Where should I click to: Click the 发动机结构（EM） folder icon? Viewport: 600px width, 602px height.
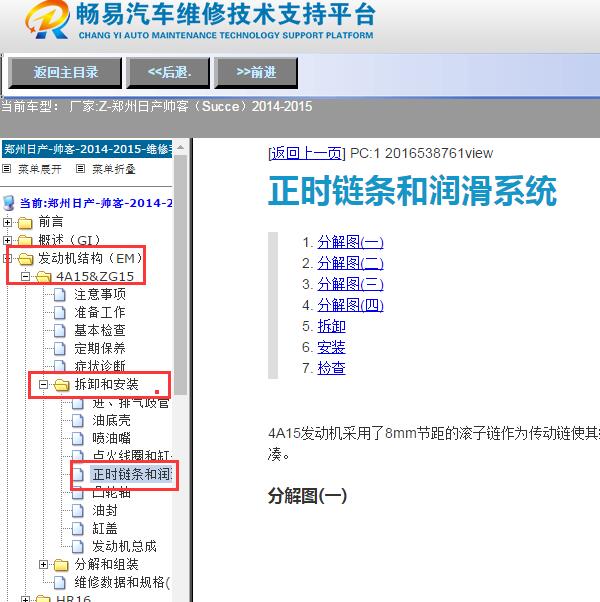(x=25, y=259)
